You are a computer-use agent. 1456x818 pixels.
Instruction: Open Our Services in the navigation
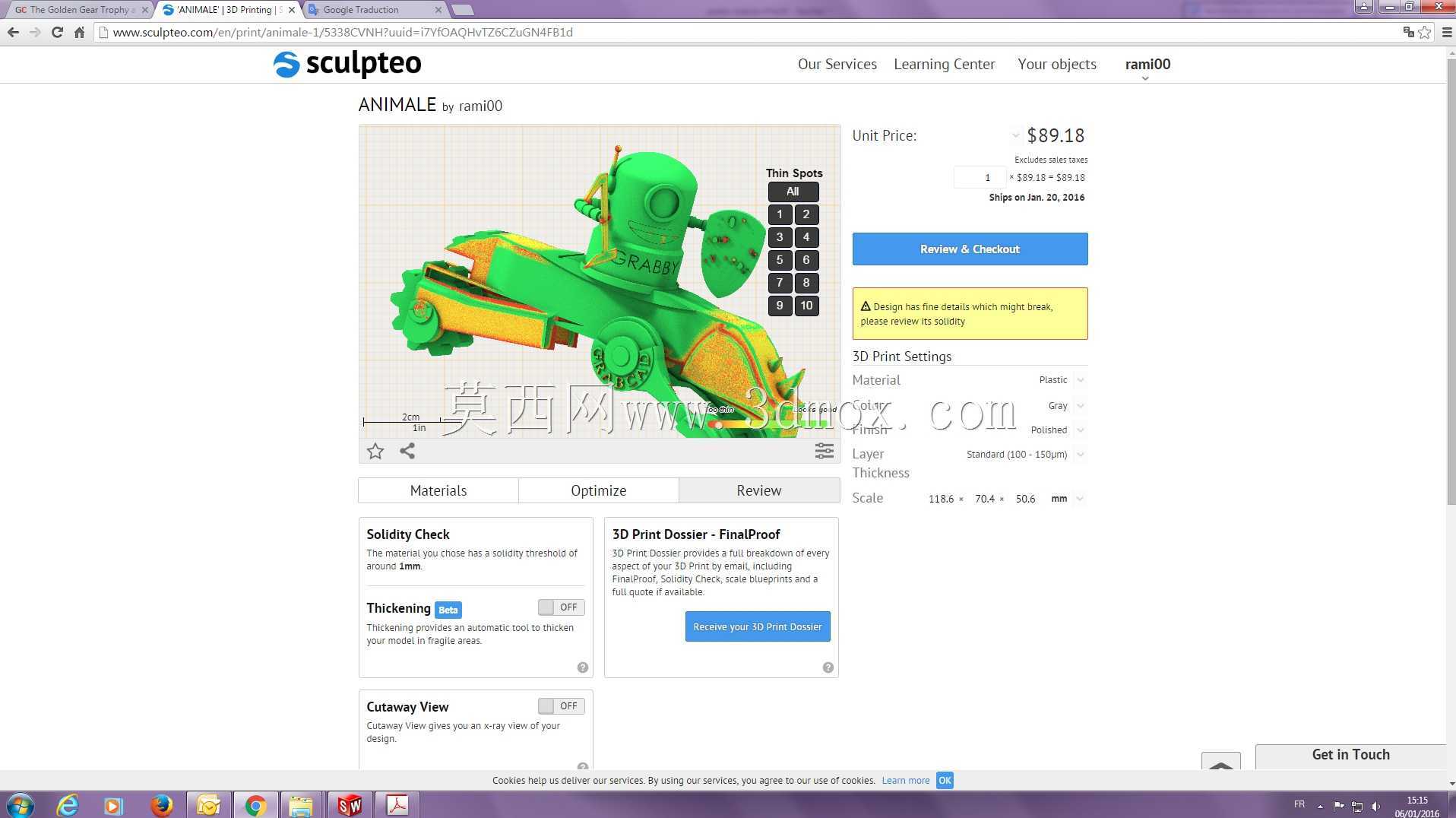click(837, 65)
